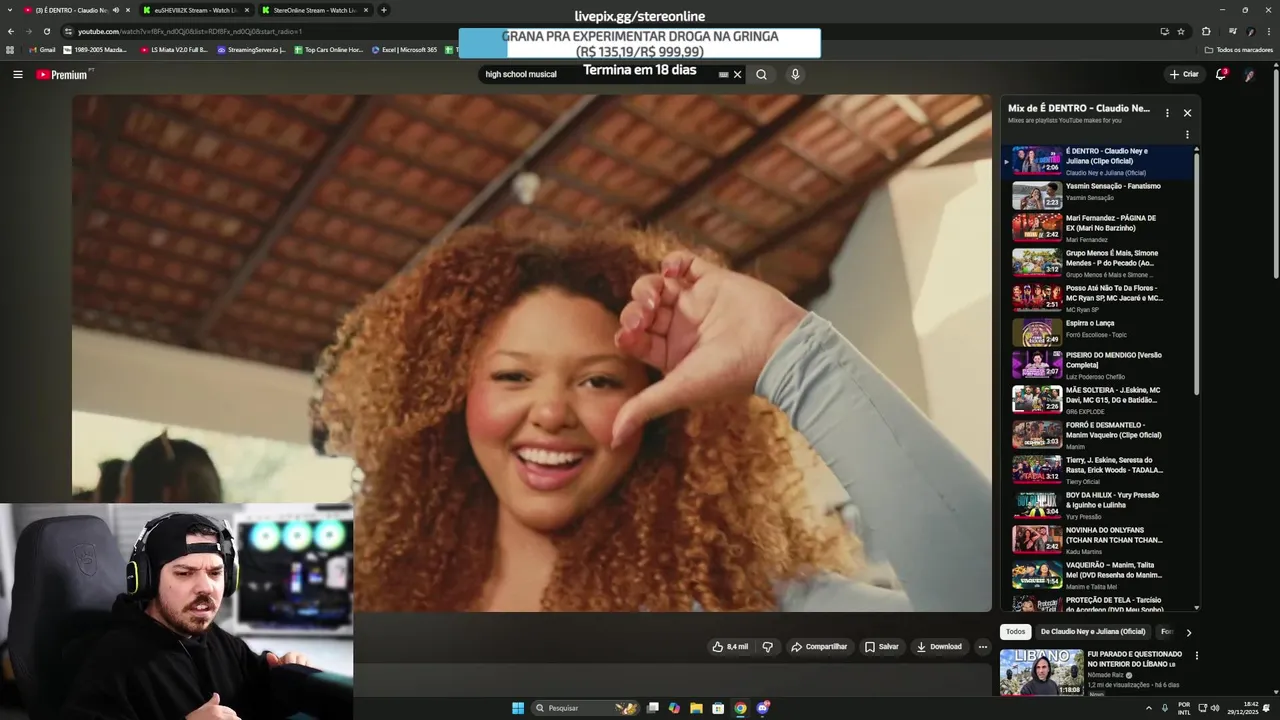The height and width of the screenshot is (720, 1280).
Task: Open File Explorer from taskbar
Action: tap(696, 708)
